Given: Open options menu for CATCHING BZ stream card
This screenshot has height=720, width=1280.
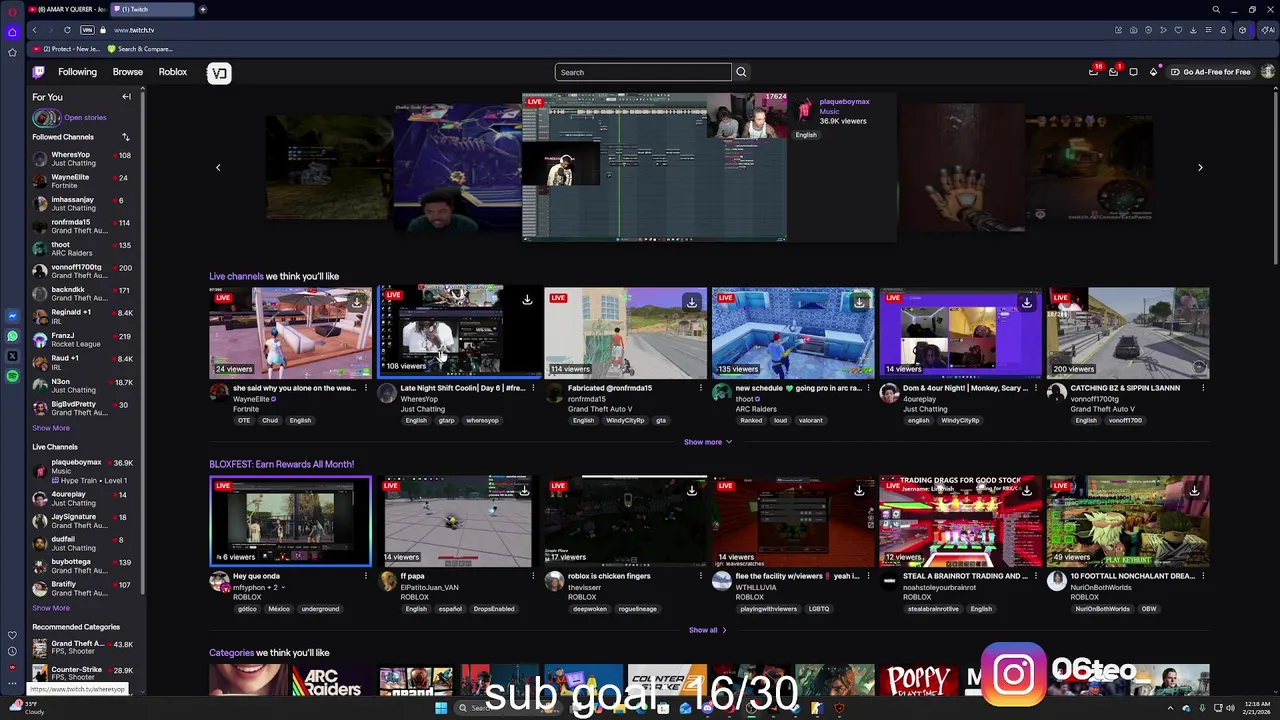Looking at the screenshot, I should coord(1203,388).
